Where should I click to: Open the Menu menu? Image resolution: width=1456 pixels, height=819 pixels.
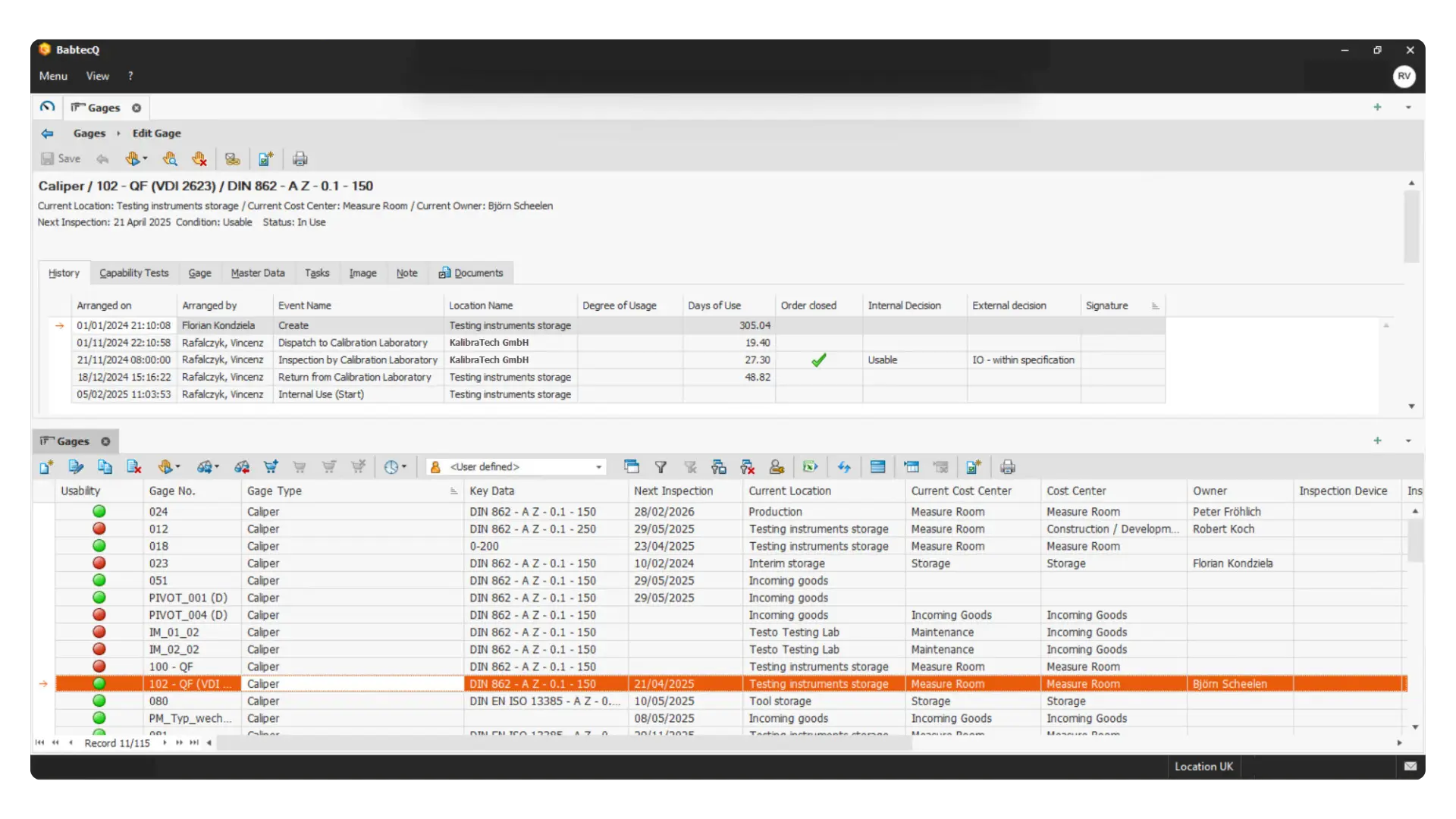53,76
